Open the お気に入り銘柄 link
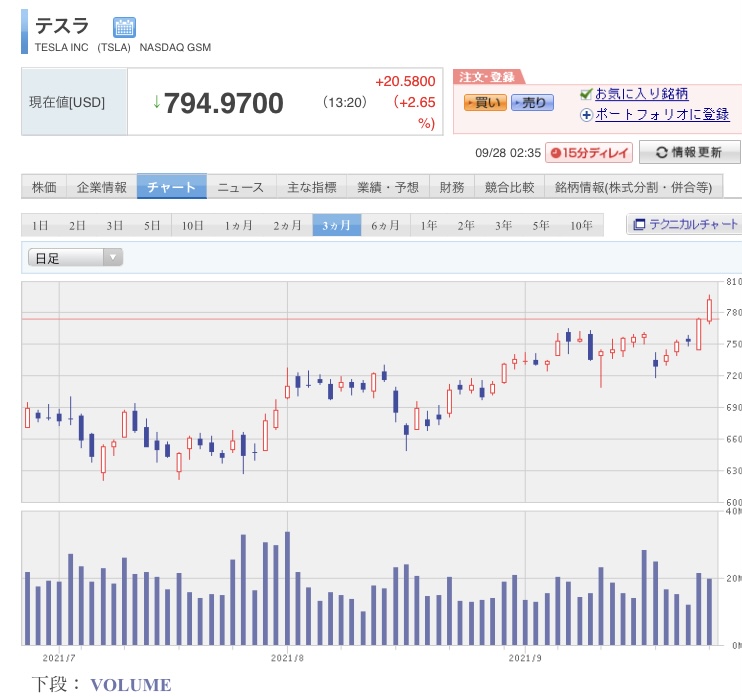742x697 pixels. 641,94
